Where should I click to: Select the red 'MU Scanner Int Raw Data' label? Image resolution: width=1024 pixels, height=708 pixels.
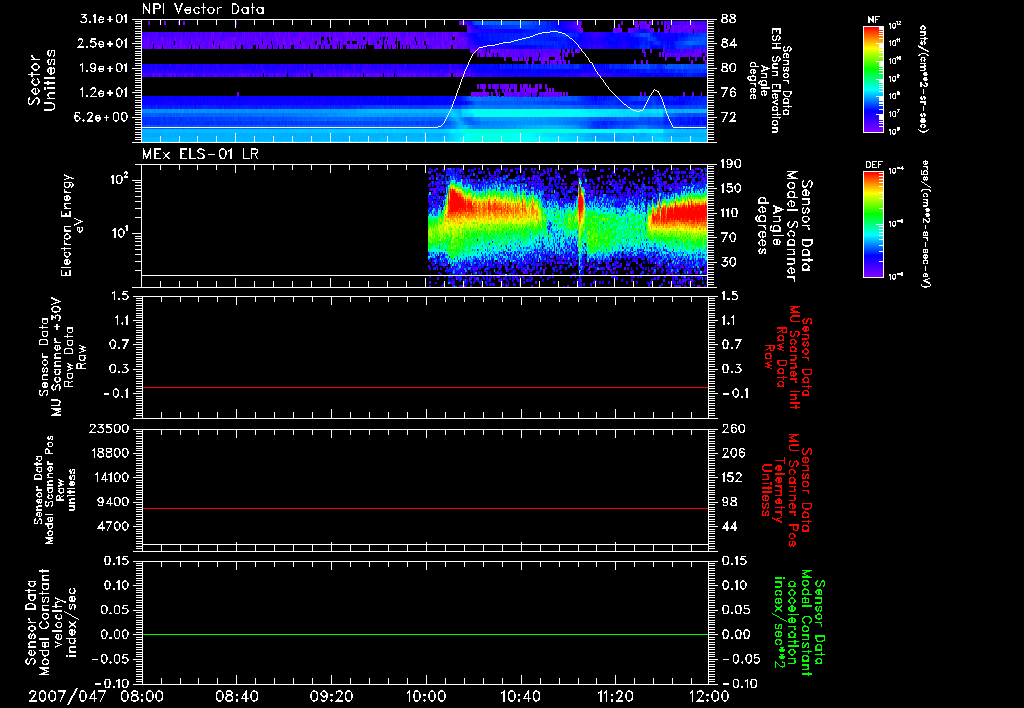[x=787, y=357]
